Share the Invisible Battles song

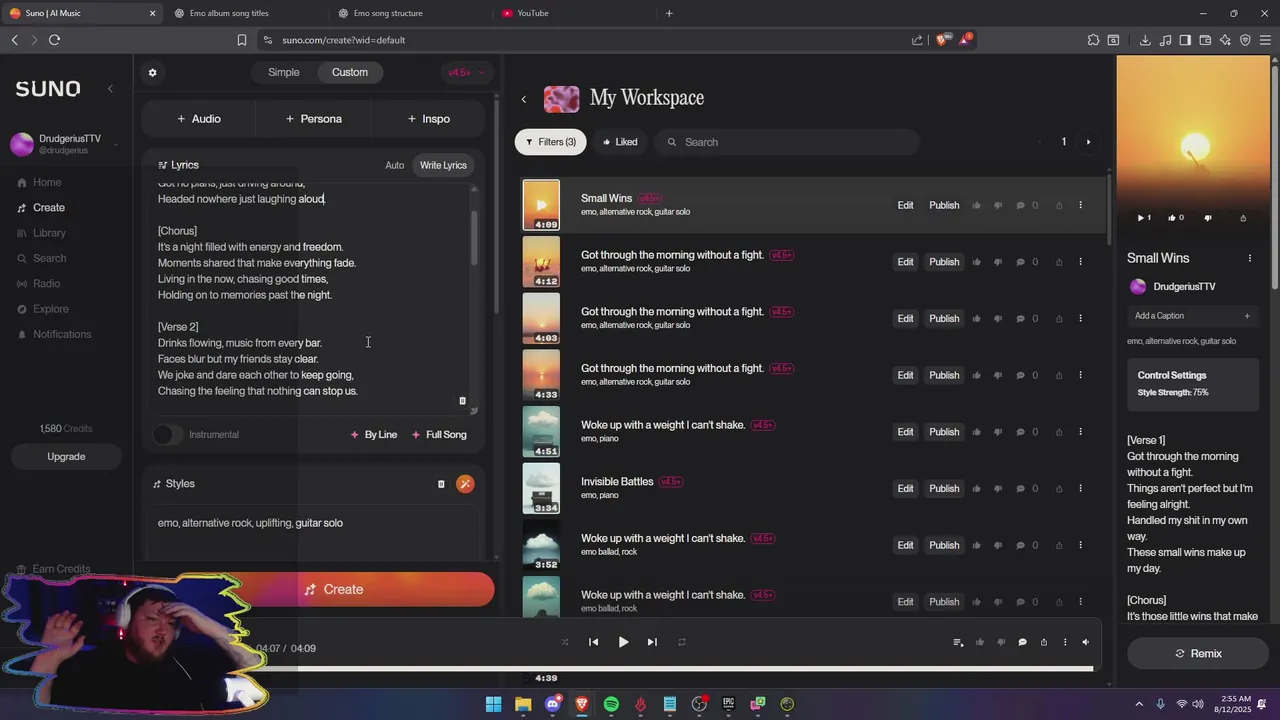(1059, 488)
